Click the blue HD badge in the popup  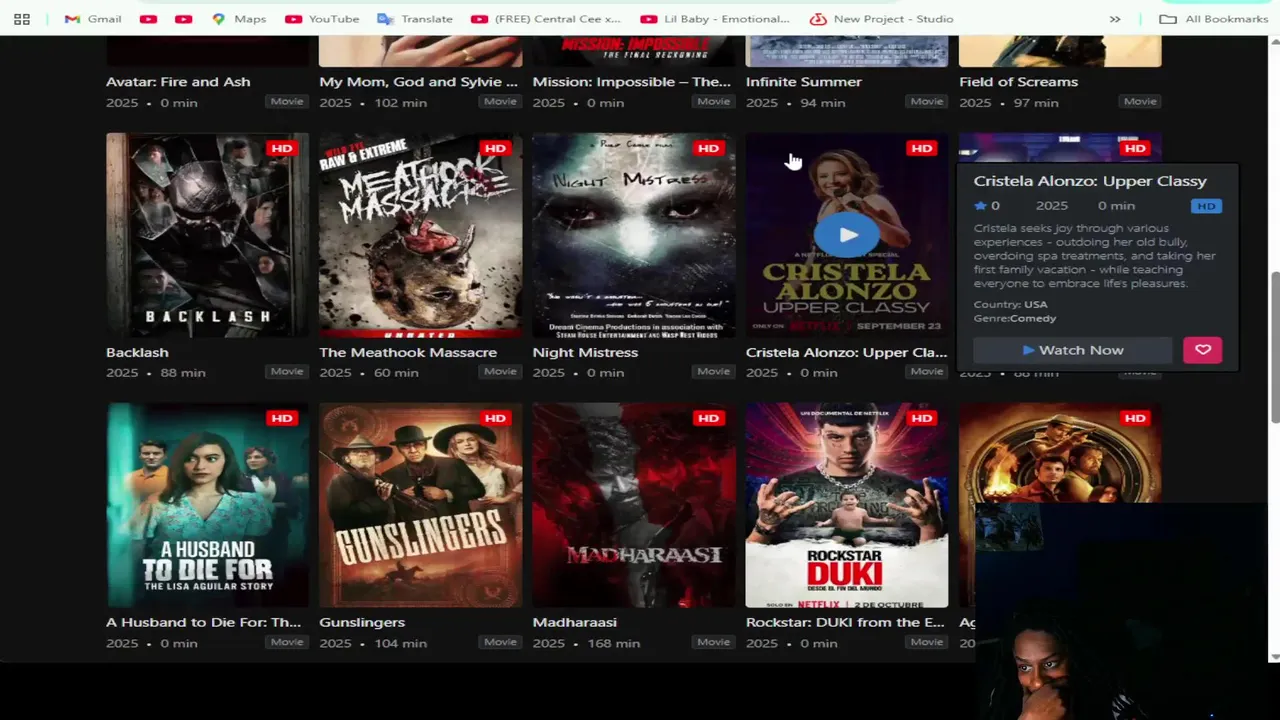1206,206
